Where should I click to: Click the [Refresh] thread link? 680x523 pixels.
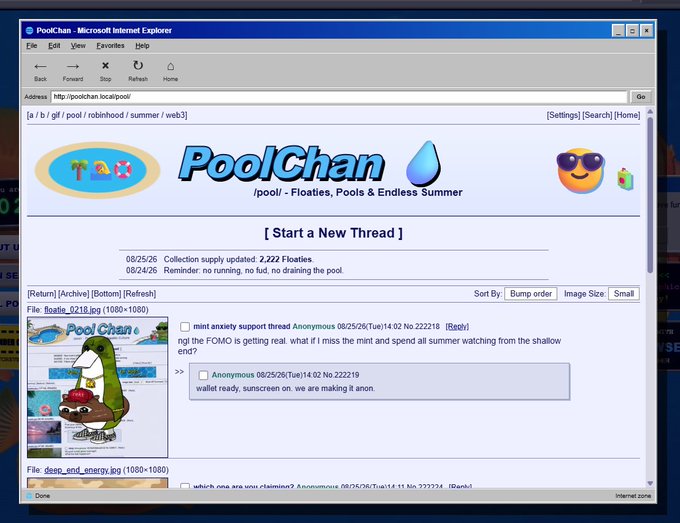pos(140,294)
